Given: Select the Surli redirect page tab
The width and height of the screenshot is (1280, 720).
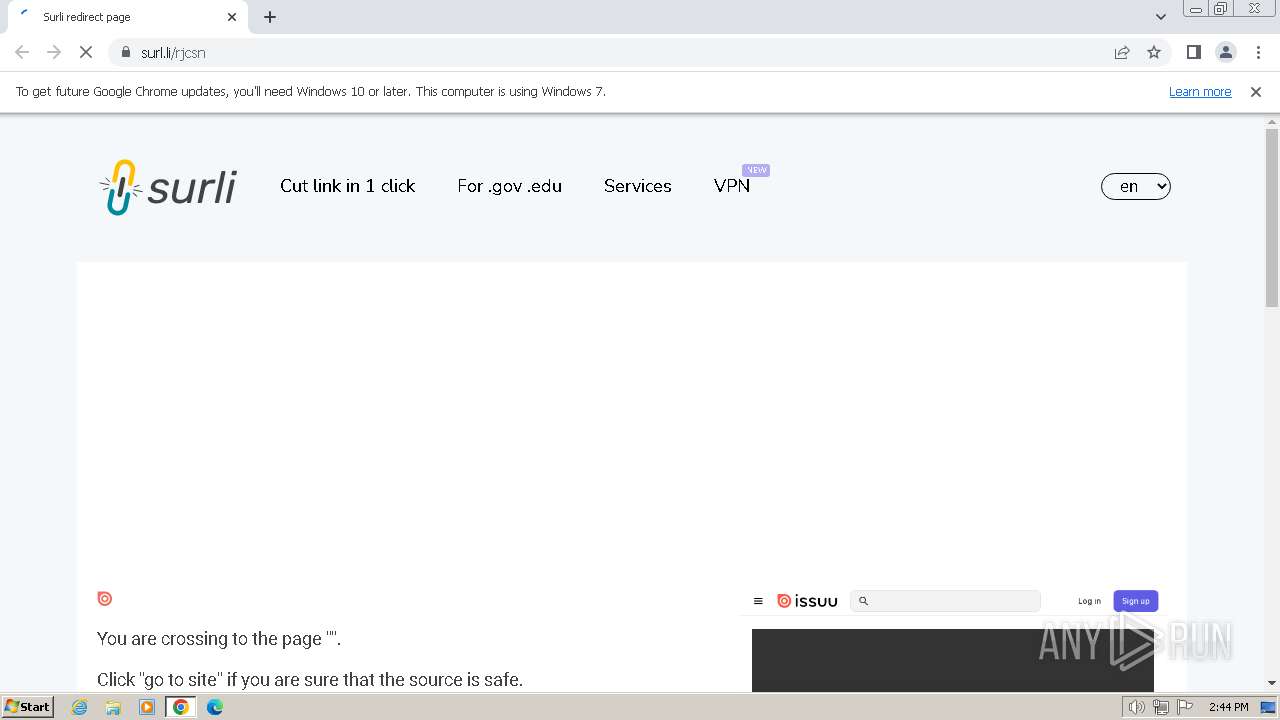Looking at the screenshot, I should pos(127,17).
